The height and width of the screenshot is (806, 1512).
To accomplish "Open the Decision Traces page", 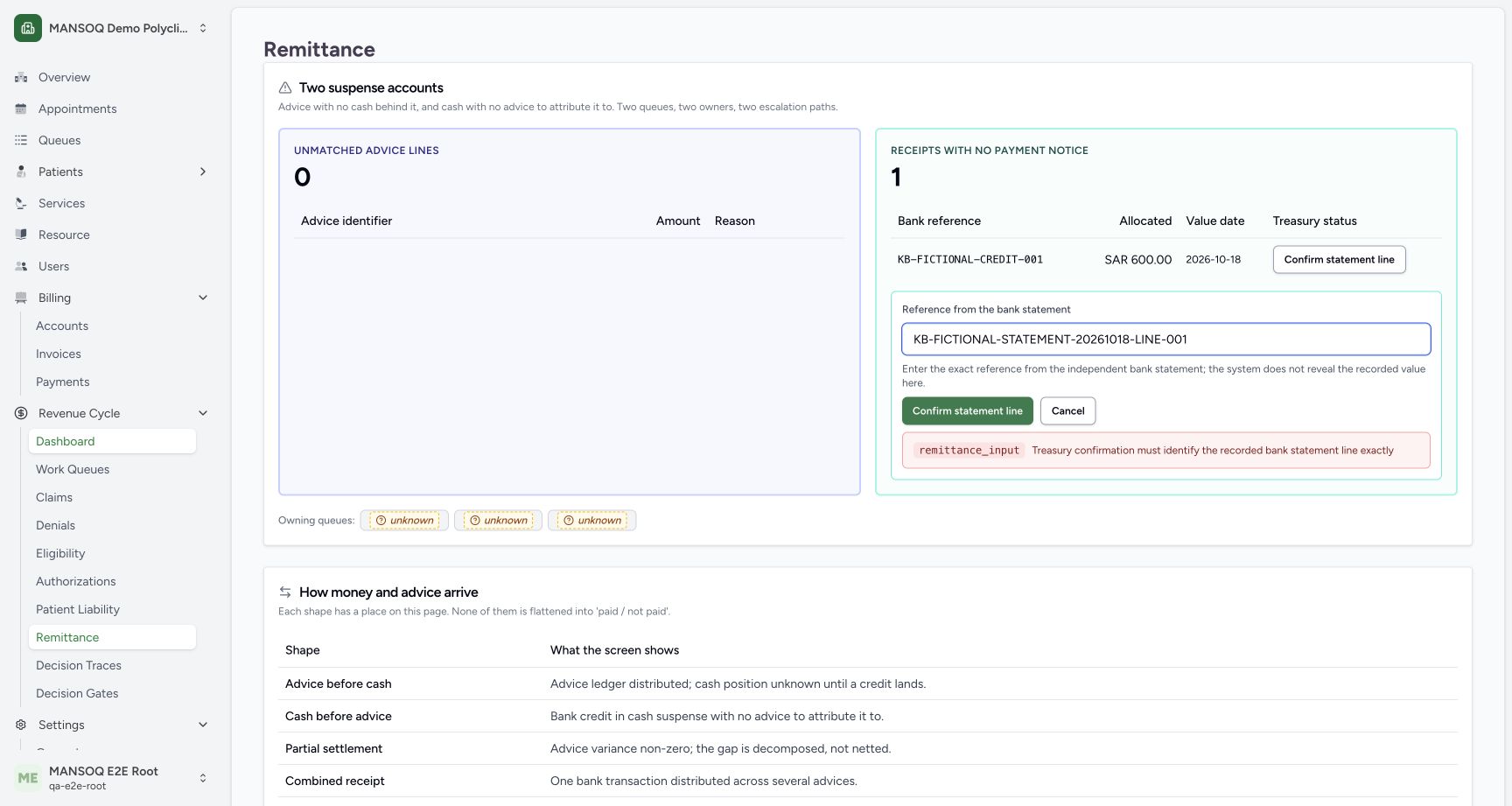I will (x=79, y=665).
